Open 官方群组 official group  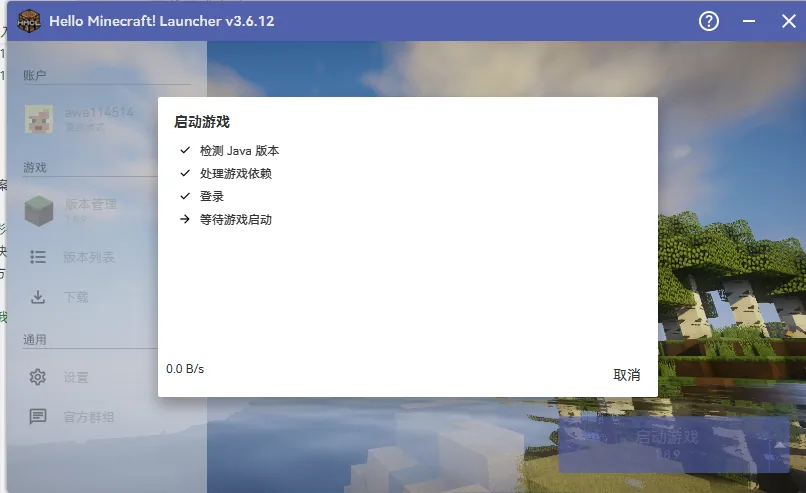[x=89, y=417]
